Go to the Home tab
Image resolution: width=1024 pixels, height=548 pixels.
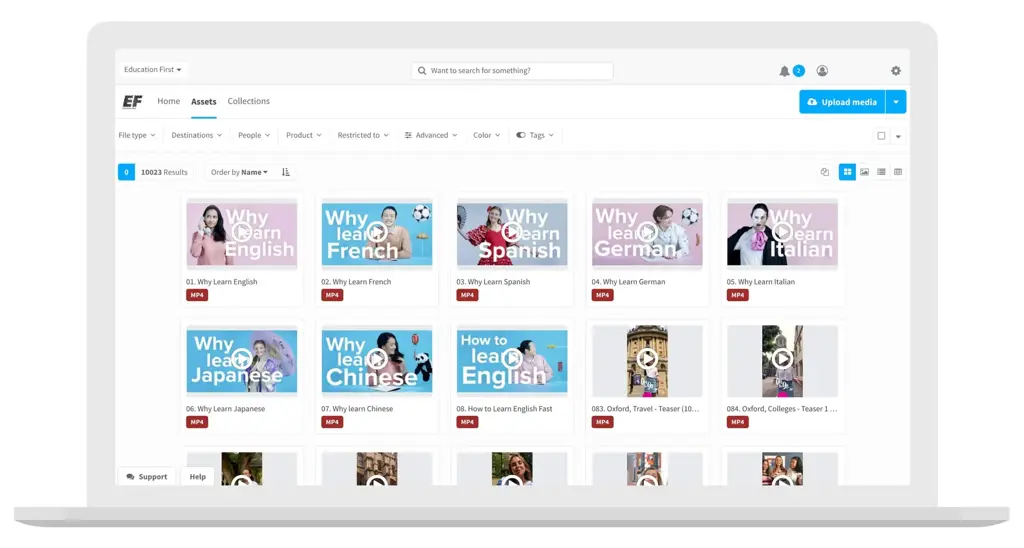pyautogui.click(x=169, y=101)
